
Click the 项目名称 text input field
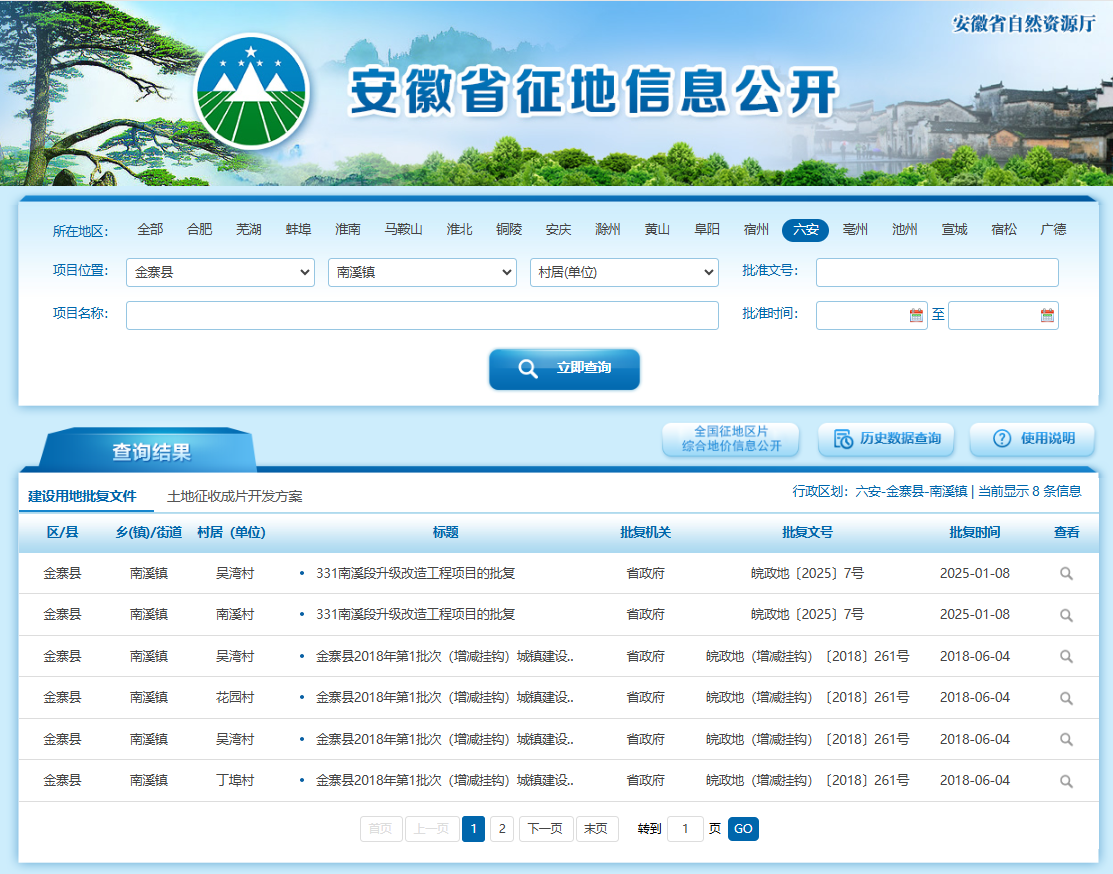(x=422, y=316)
